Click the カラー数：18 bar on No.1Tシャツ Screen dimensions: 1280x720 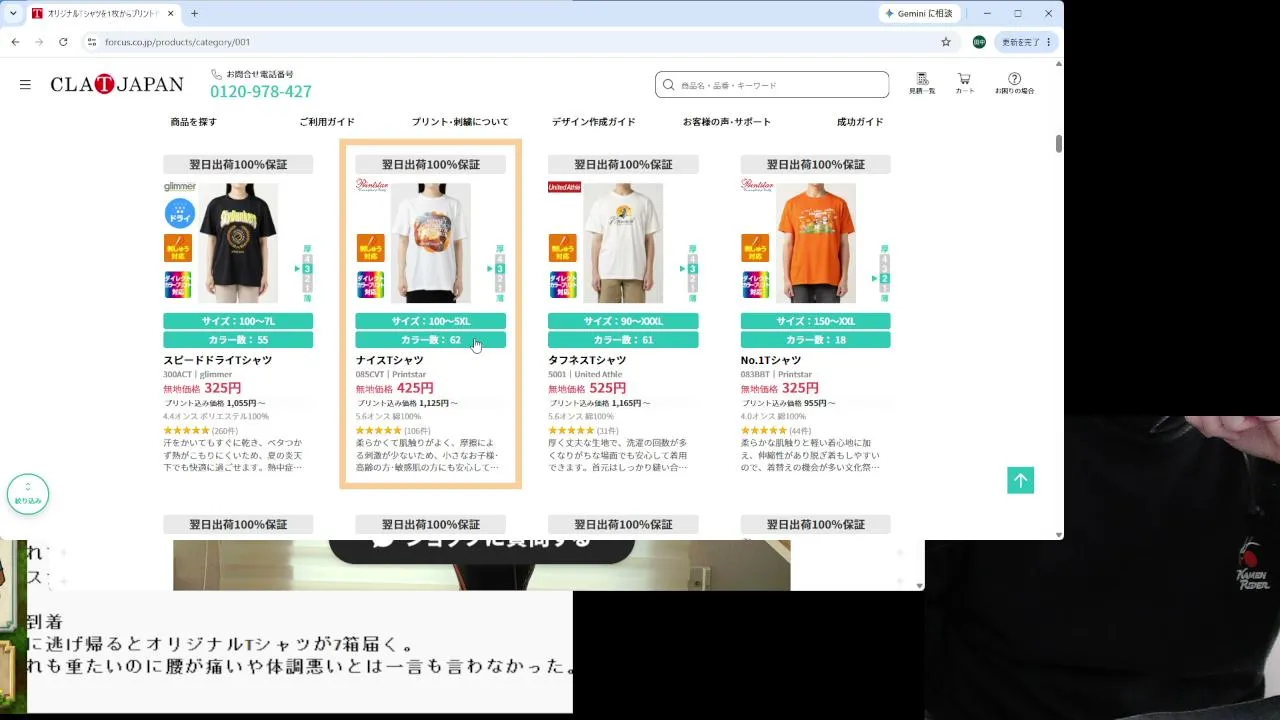tap(816, 340)
